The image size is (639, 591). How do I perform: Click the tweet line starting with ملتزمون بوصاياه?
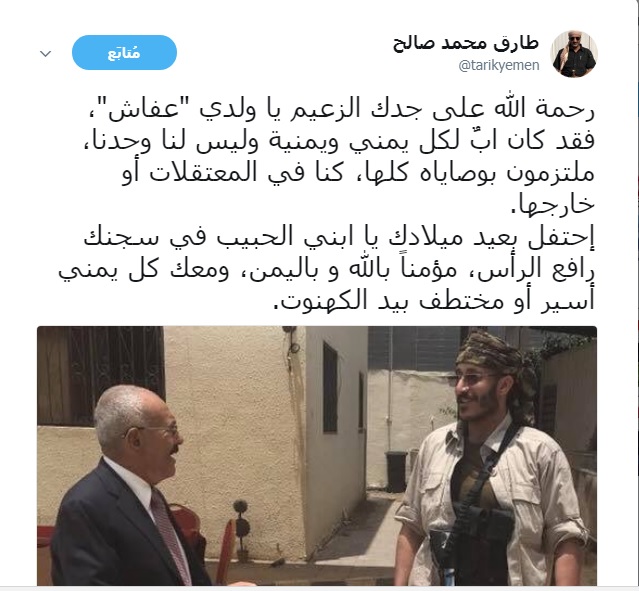(358, 173)
